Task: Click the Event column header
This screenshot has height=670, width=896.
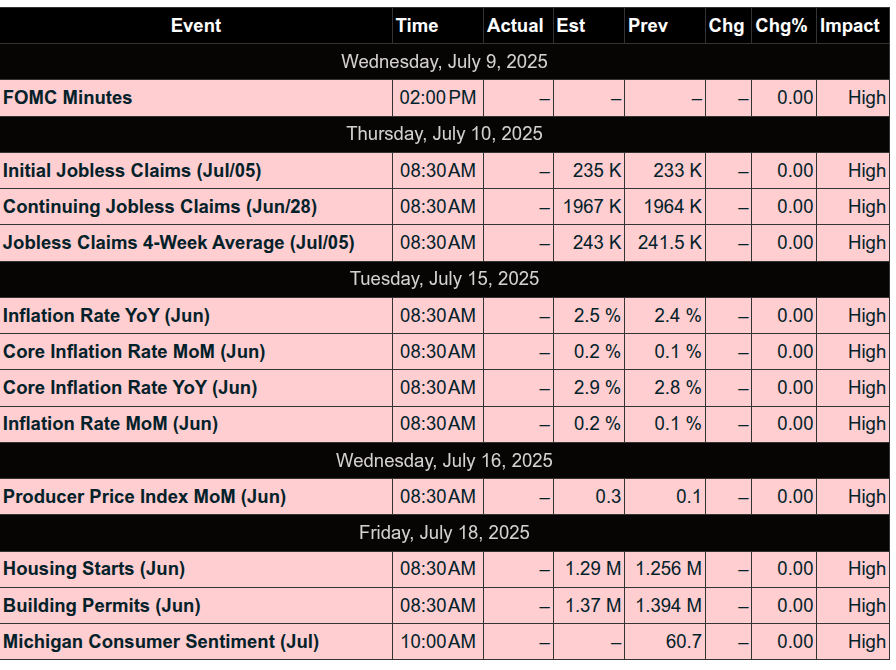Action: 196,26
